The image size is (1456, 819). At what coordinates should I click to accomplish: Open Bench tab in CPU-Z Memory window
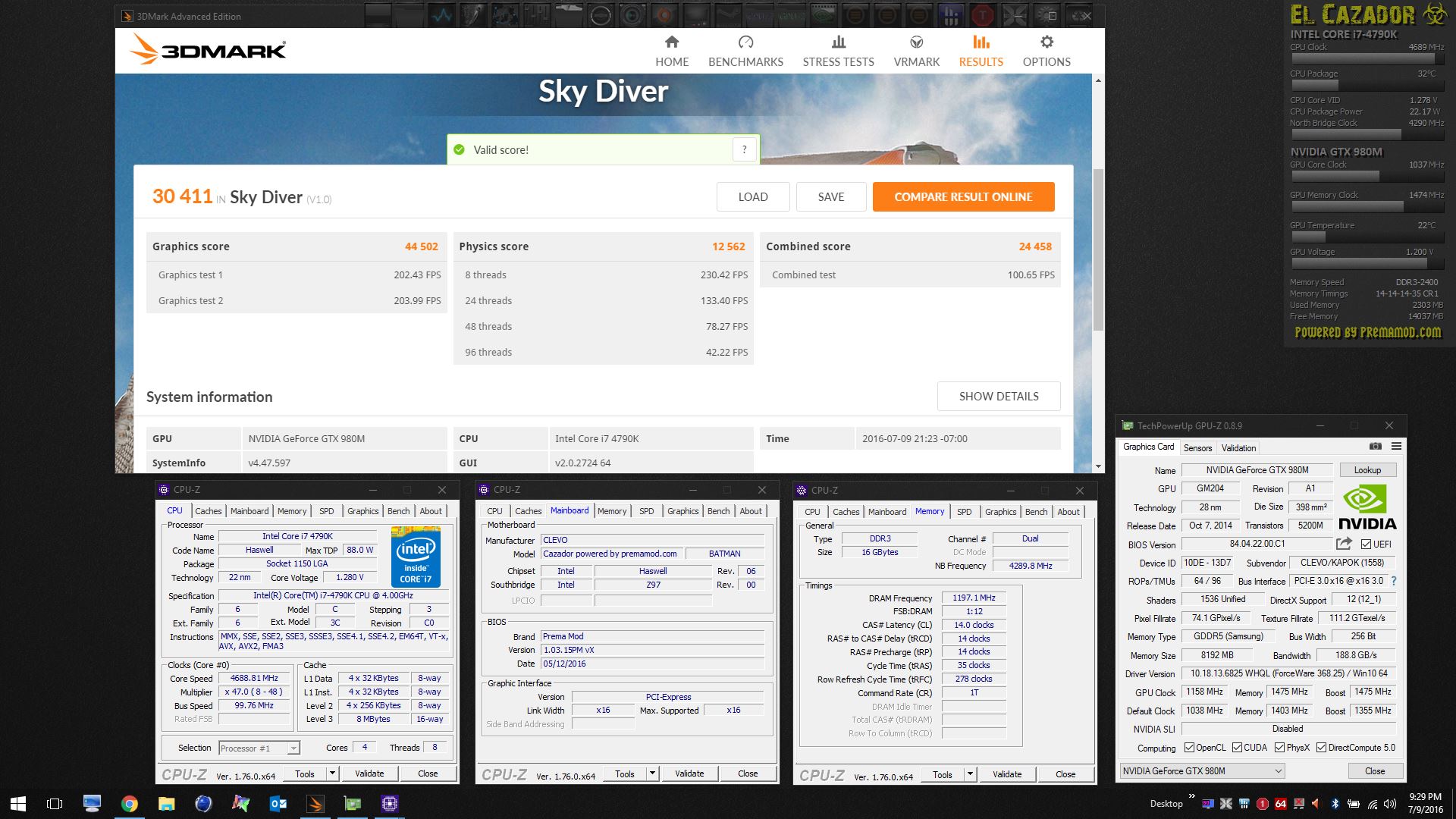1036,512
